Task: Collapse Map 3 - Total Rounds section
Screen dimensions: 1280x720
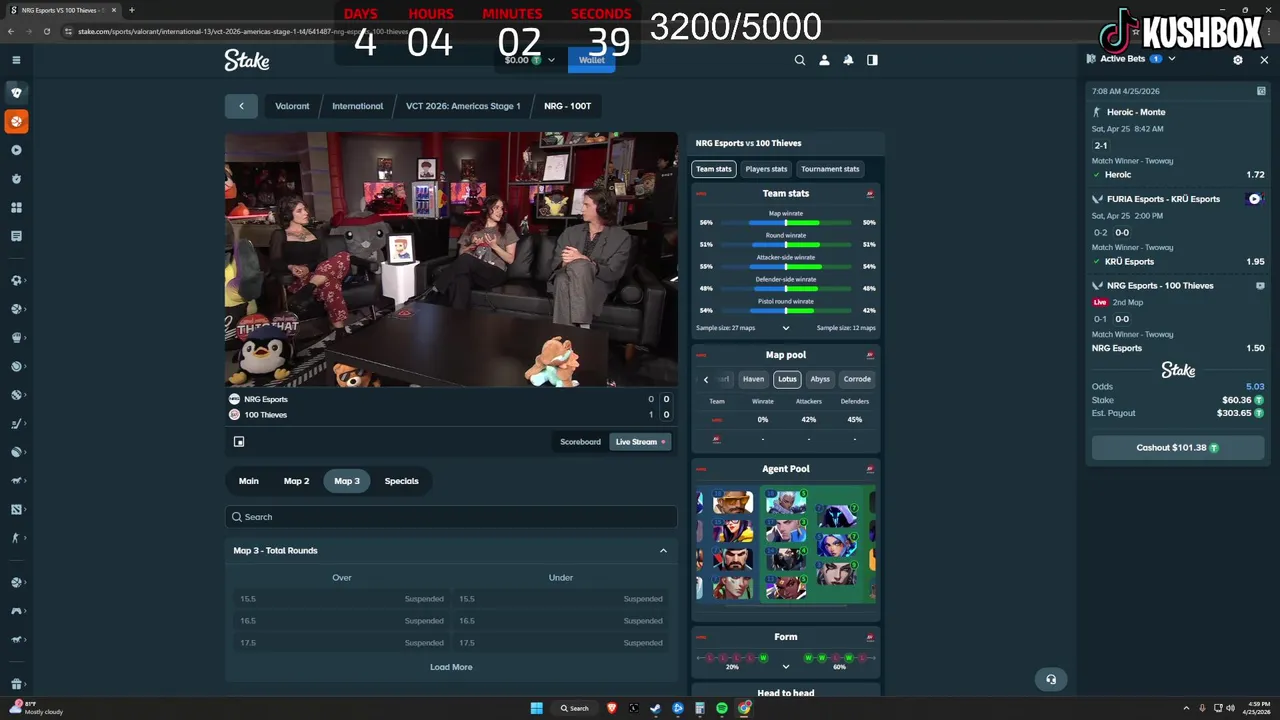Action: click(x=663, y=551)
